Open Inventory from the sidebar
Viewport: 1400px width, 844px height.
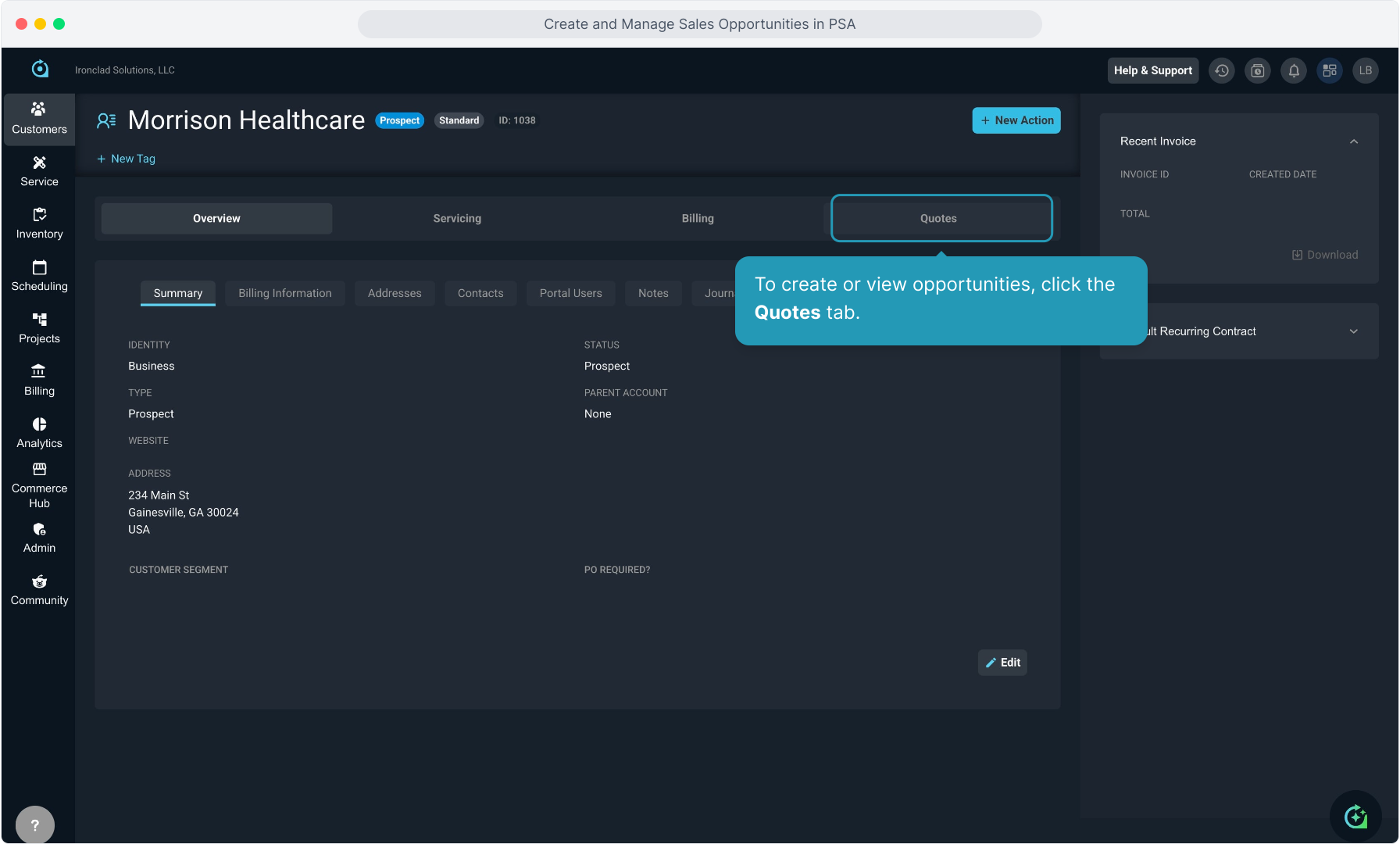(39, 224)
